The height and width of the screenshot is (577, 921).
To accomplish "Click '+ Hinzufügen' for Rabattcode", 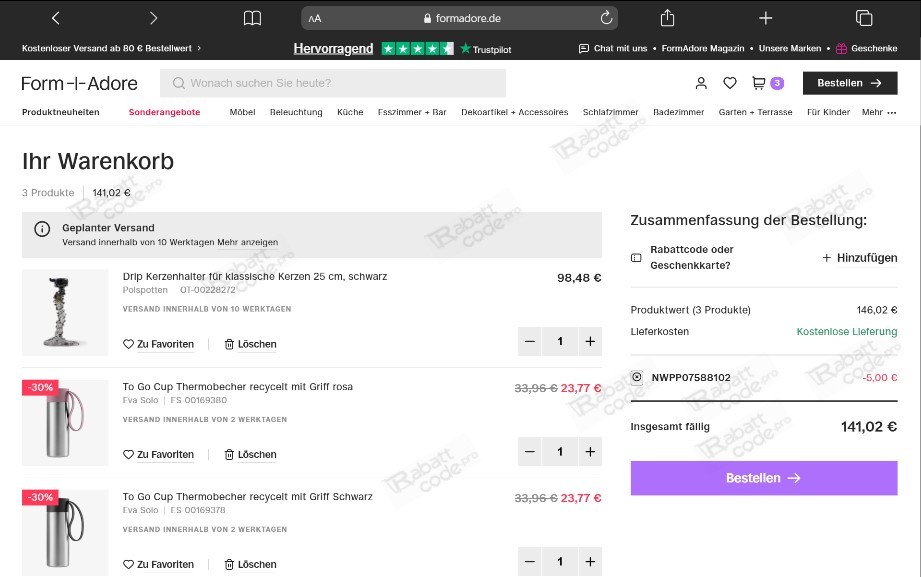I will [x=860, y=258].
